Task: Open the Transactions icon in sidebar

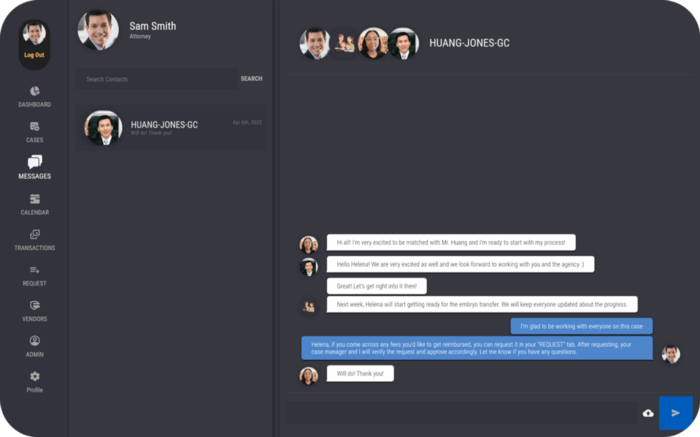Action: [35, 234]
